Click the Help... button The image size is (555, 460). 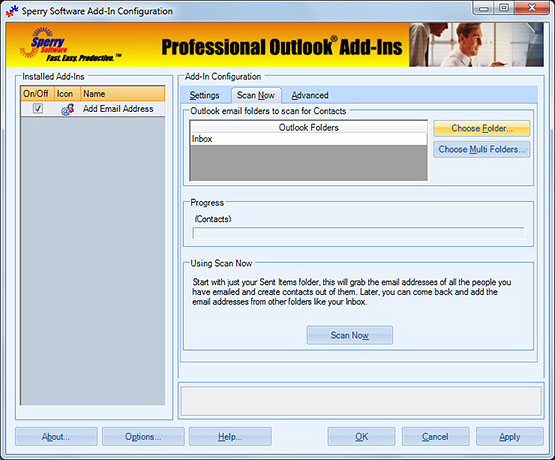click(230, 437)
